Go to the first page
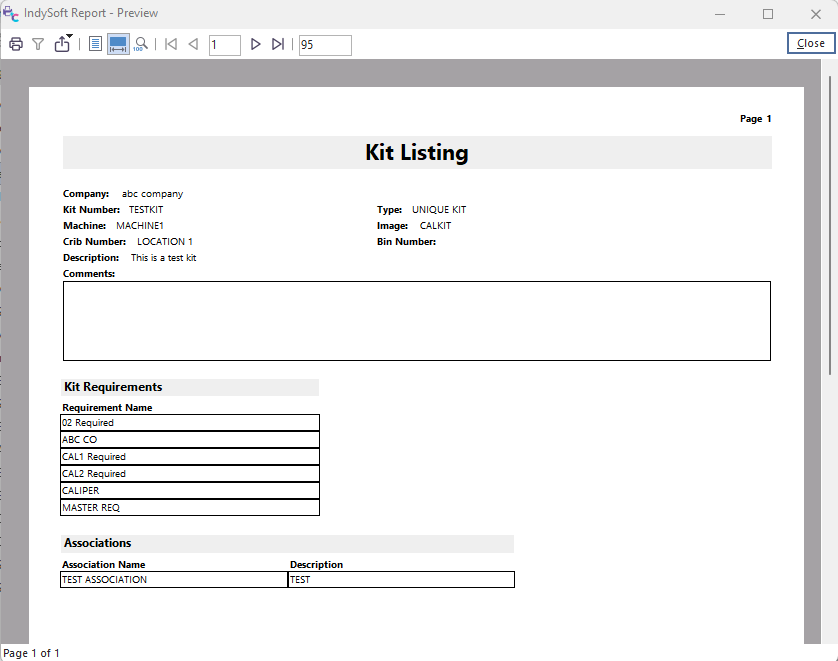Viewport: 838px width, 661px height. point(171,44)
